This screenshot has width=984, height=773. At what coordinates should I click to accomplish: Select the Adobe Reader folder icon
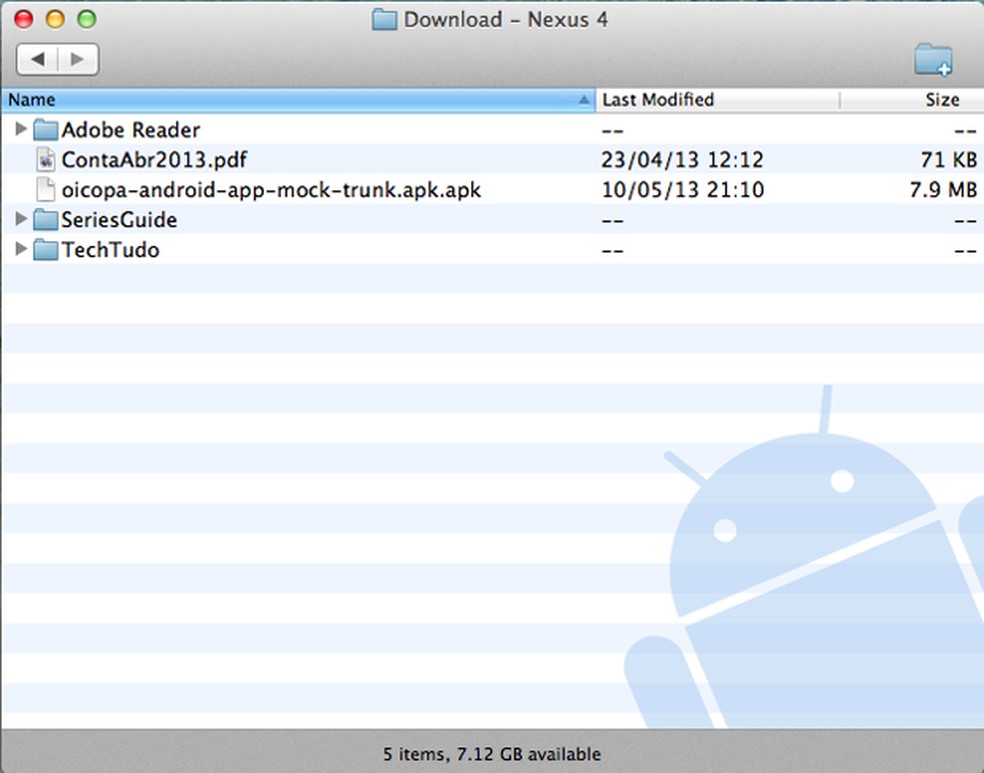tap(45, 129)
